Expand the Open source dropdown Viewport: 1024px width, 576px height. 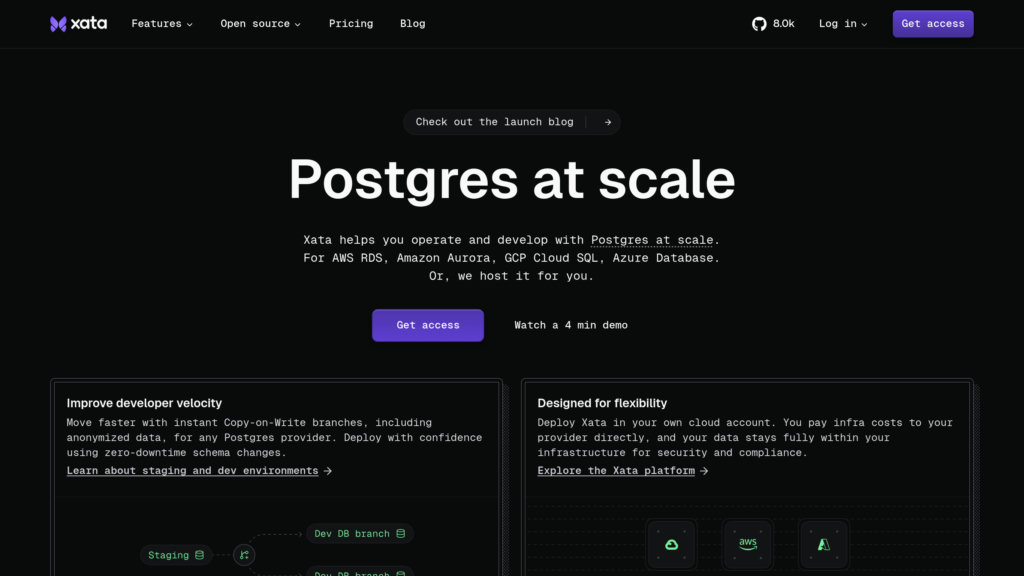point(260,24)
